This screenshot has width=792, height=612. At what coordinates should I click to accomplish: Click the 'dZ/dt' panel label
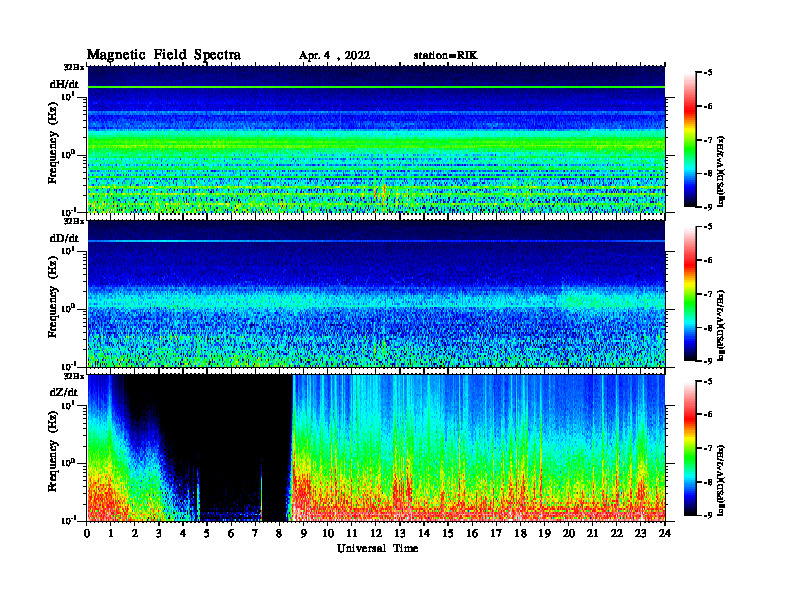(64, 392)
